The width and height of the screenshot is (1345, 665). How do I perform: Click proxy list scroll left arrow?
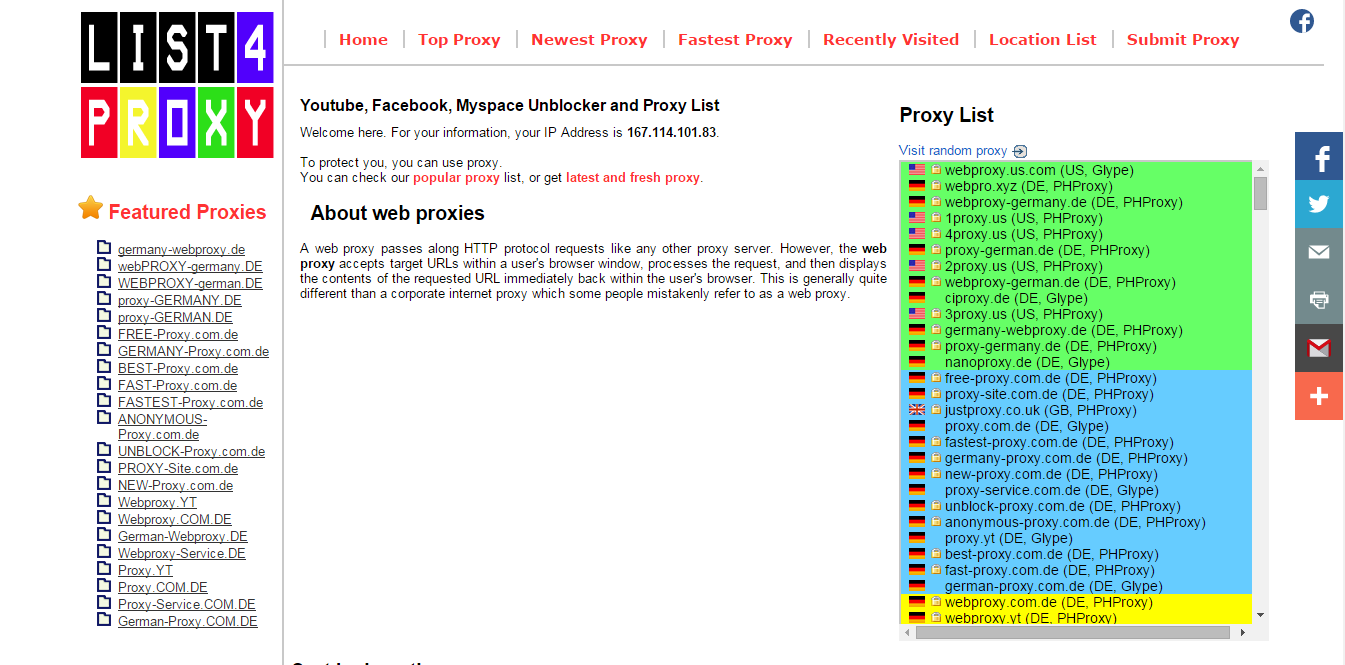(907, 632)
